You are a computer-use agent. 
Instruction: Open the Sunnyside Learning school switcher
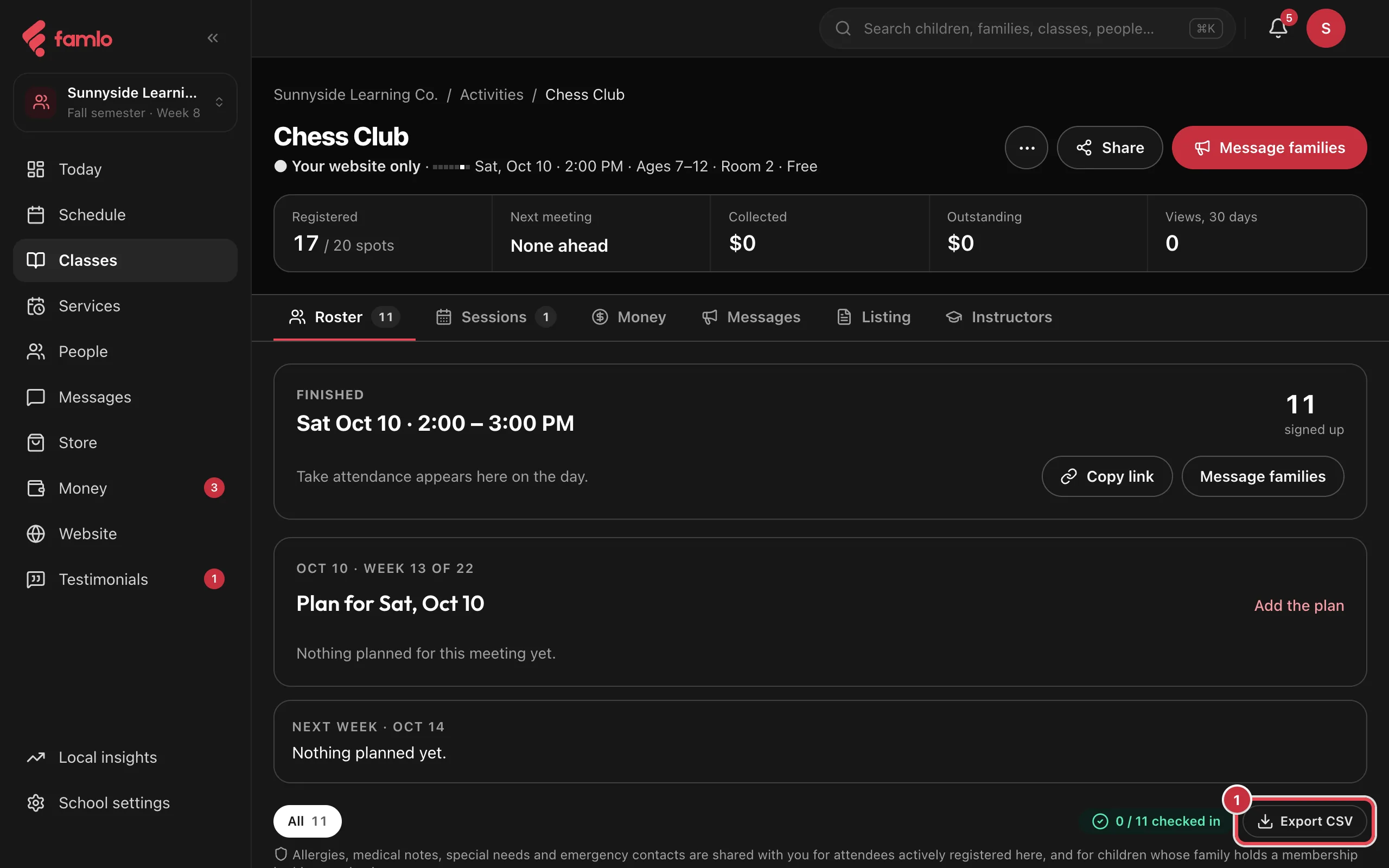point(125,102)
